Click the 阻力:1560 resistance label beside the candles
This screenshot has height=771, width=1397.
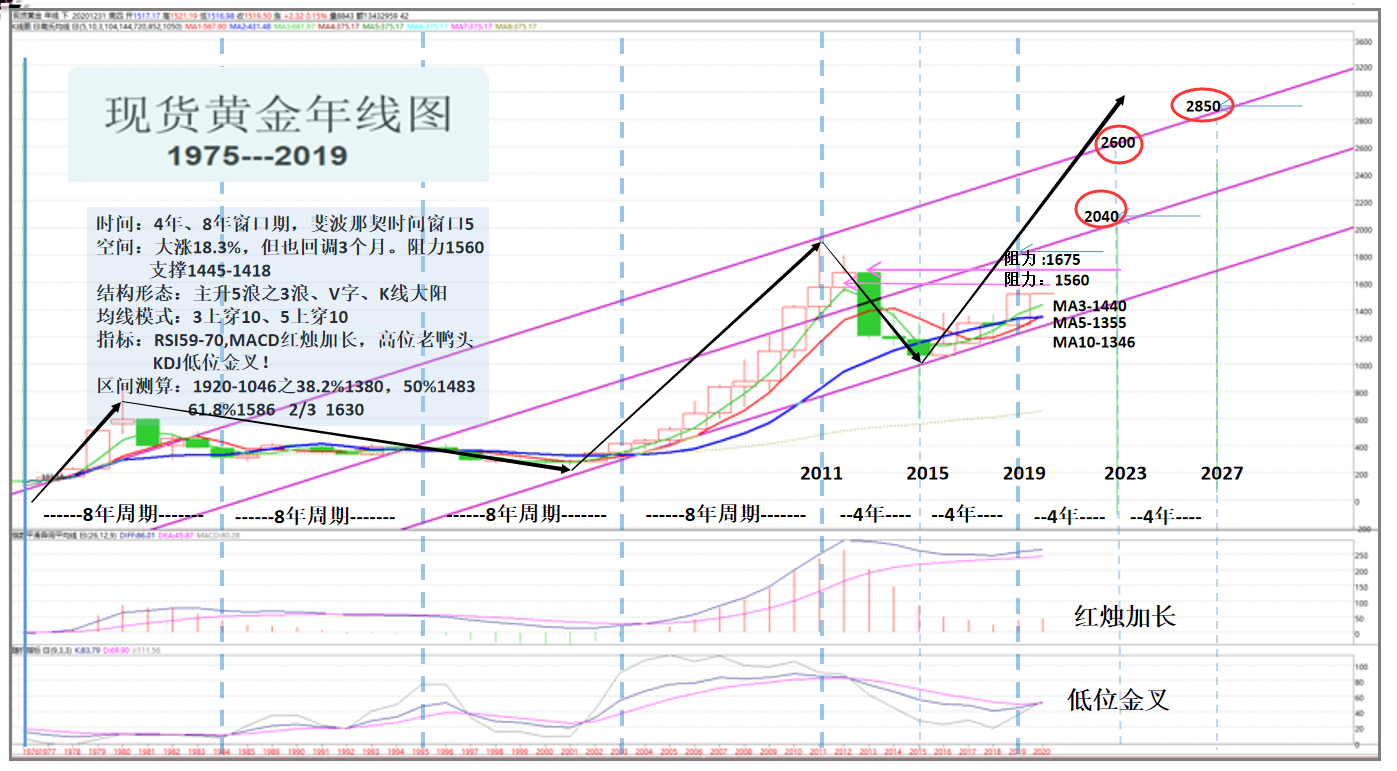click(x=1047, y=281)
